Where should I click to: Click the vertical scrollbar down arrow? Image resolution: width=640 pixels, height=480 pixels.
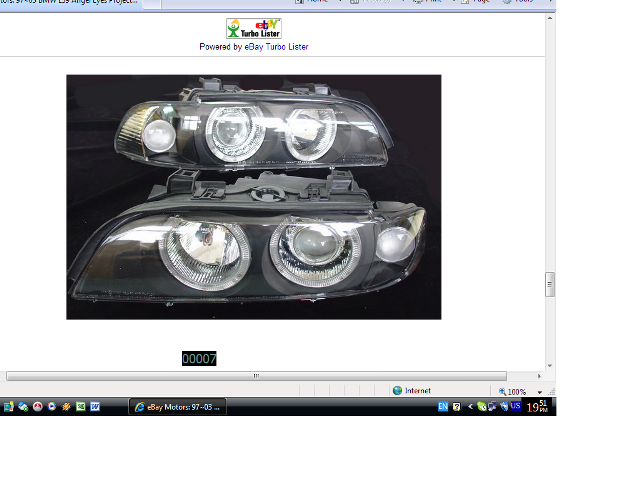click(550, 366)
